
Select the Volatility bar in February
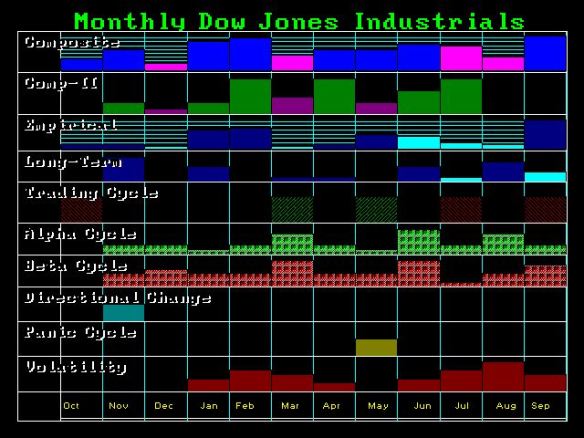pyautogui.click(x=250, y=381)
